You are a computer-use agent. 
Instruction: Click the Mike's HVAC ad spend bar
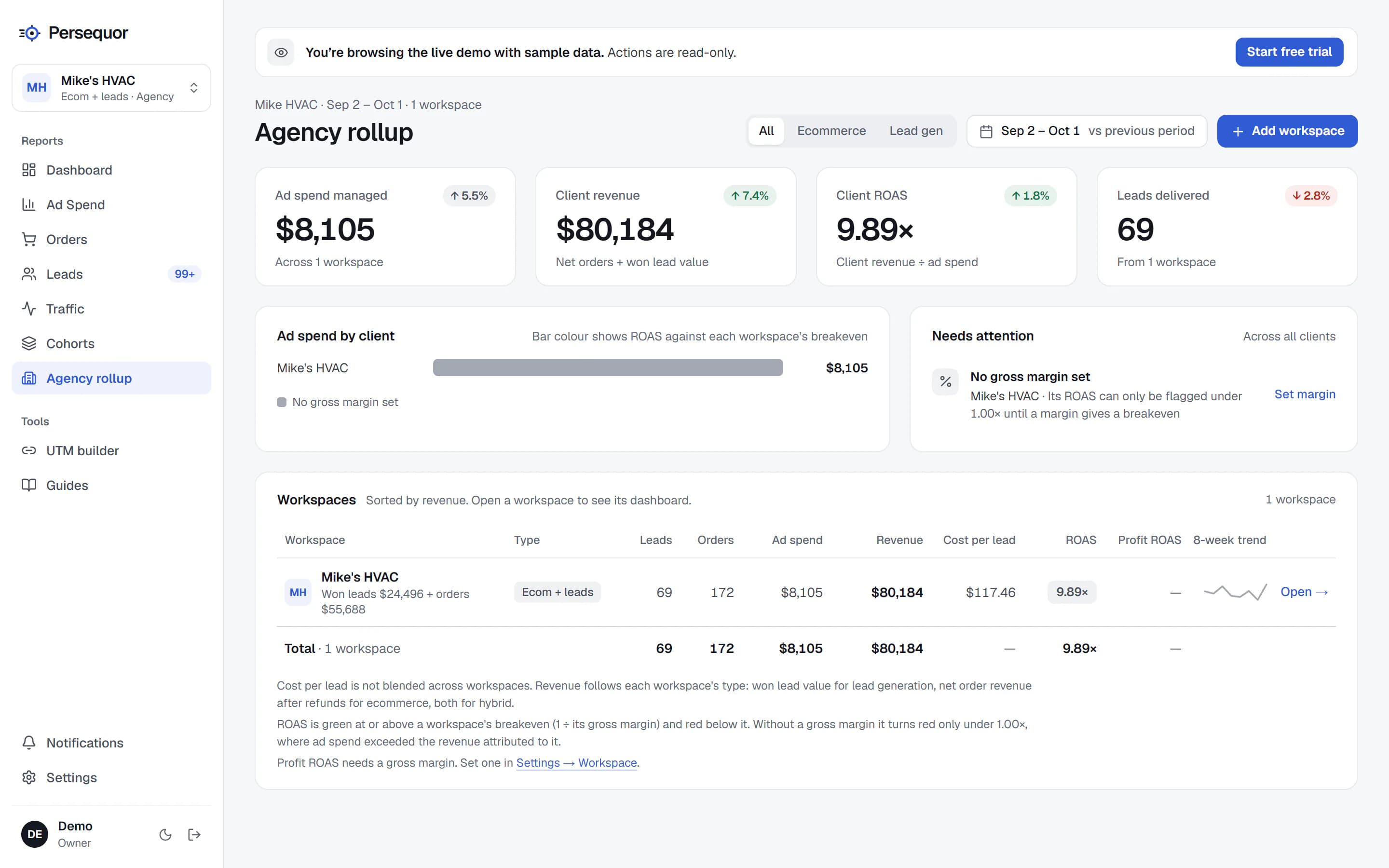point(608,368)
